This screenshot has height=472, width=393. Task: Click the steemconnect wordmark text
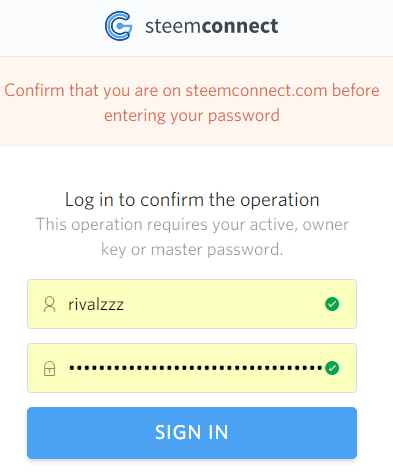coord(212,26)
